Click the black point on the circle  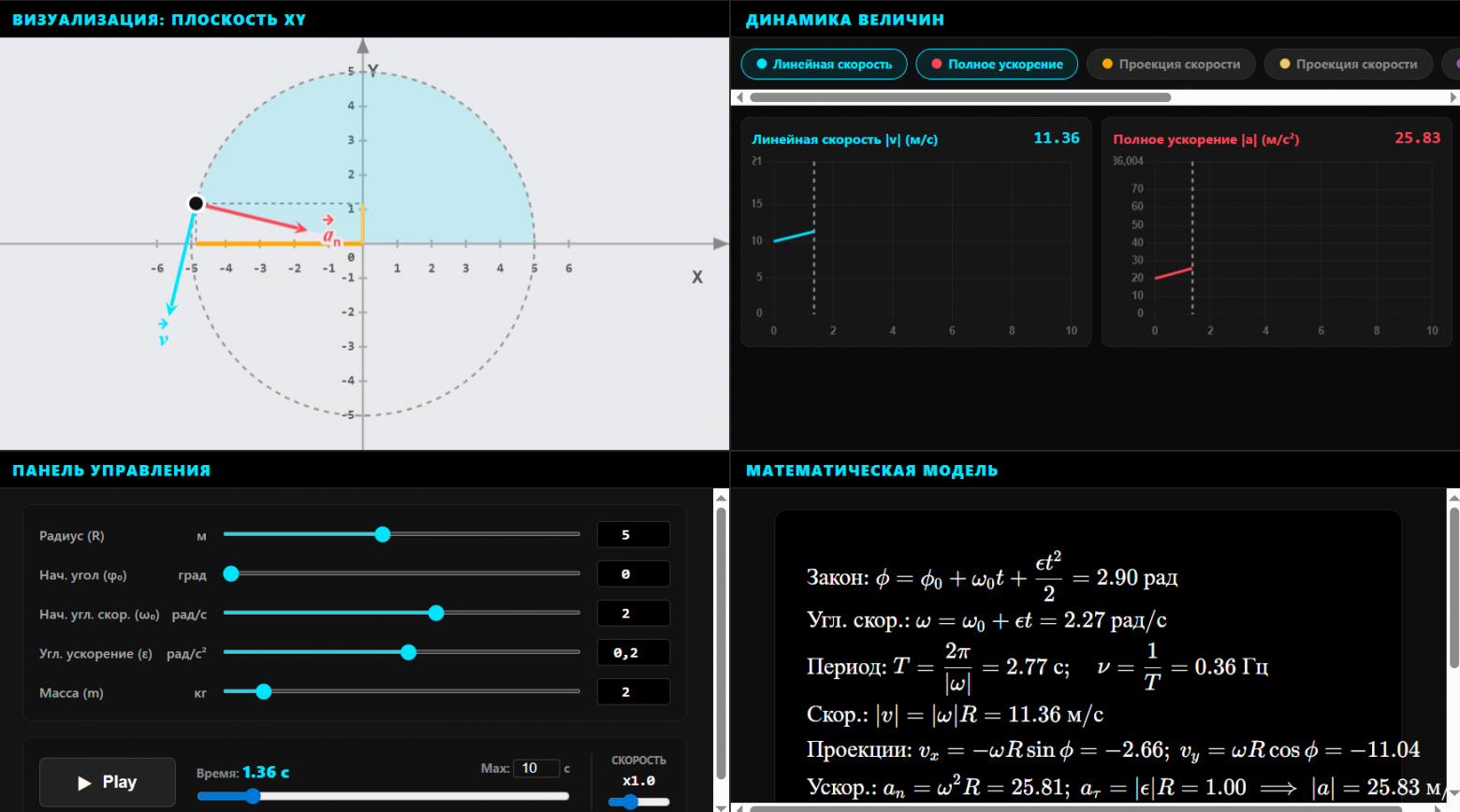pyautogui.click(x=196, y=203)
